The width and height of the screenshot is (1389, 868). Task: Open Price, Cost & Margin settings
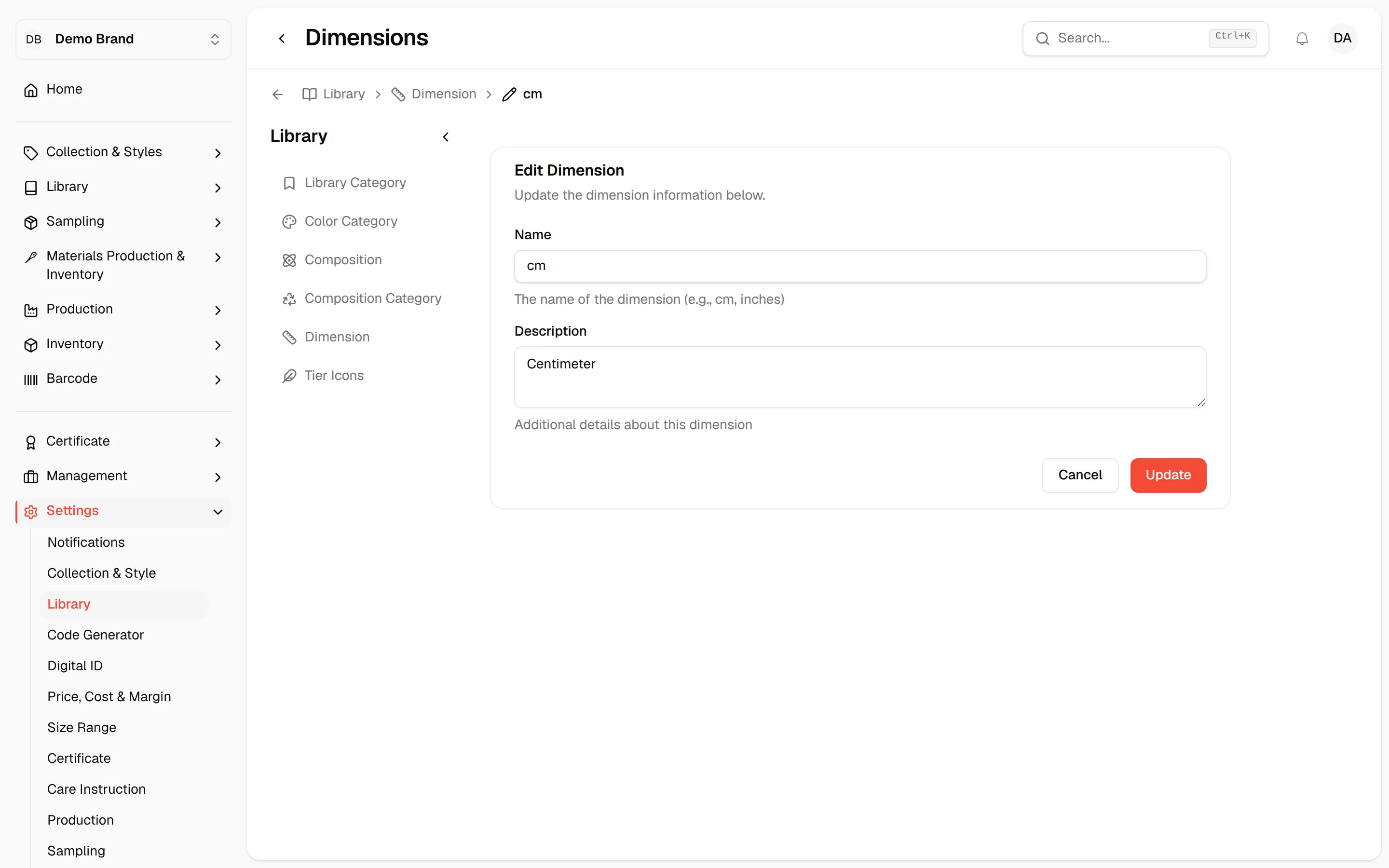(x=109, y=696)
